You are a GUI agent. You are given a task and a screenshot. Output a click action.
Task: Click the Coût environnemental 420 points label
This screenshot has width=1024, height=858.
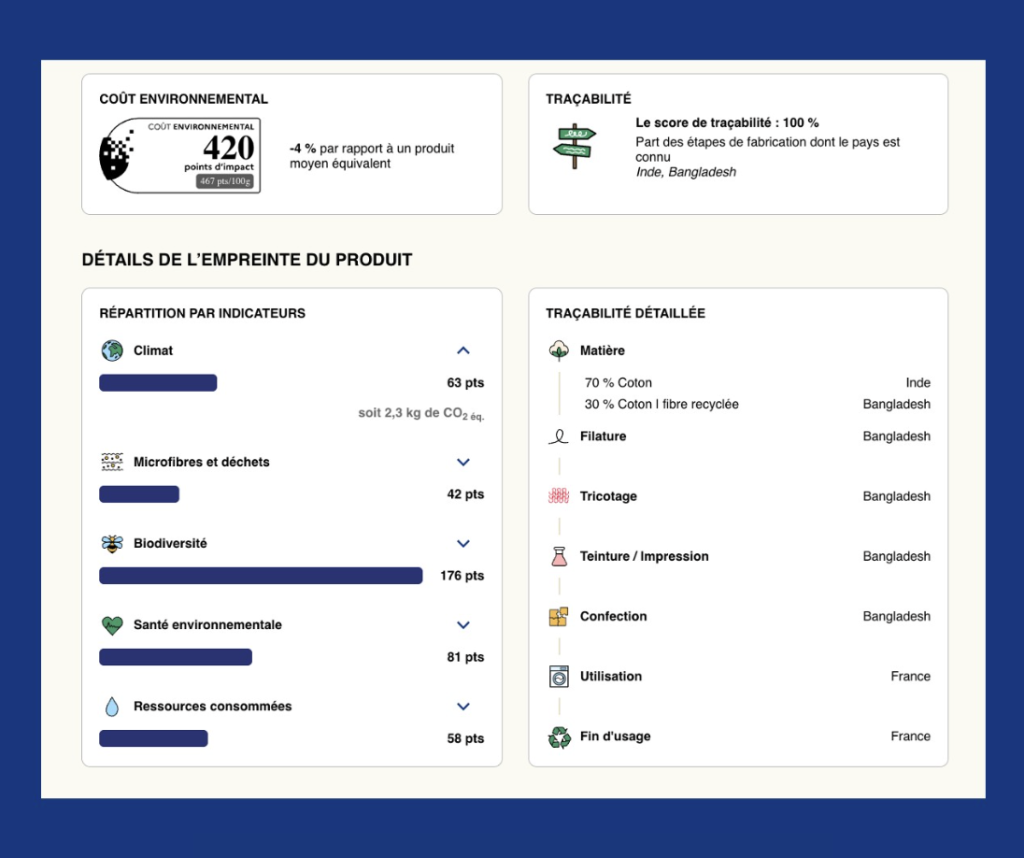click(180, 155)
